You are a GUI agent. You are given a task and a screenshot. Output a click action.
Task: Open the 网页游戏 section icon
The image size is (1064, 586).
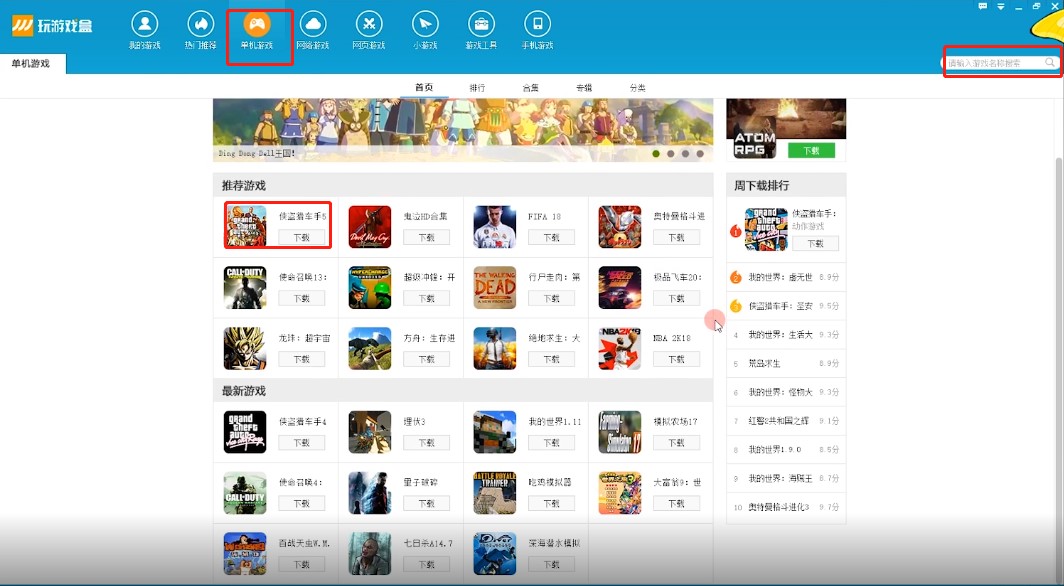tap(369, 24)
